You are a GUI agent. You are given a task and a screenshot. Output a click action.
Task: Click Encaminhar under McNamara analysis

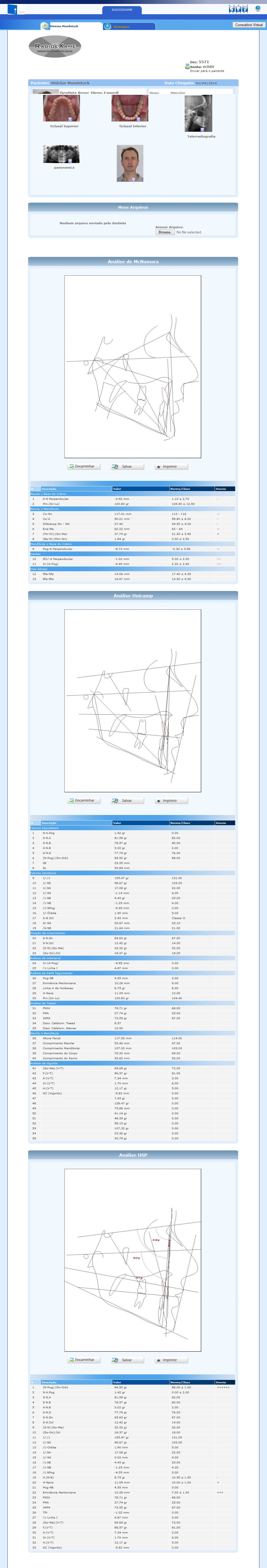coord(84,466)
